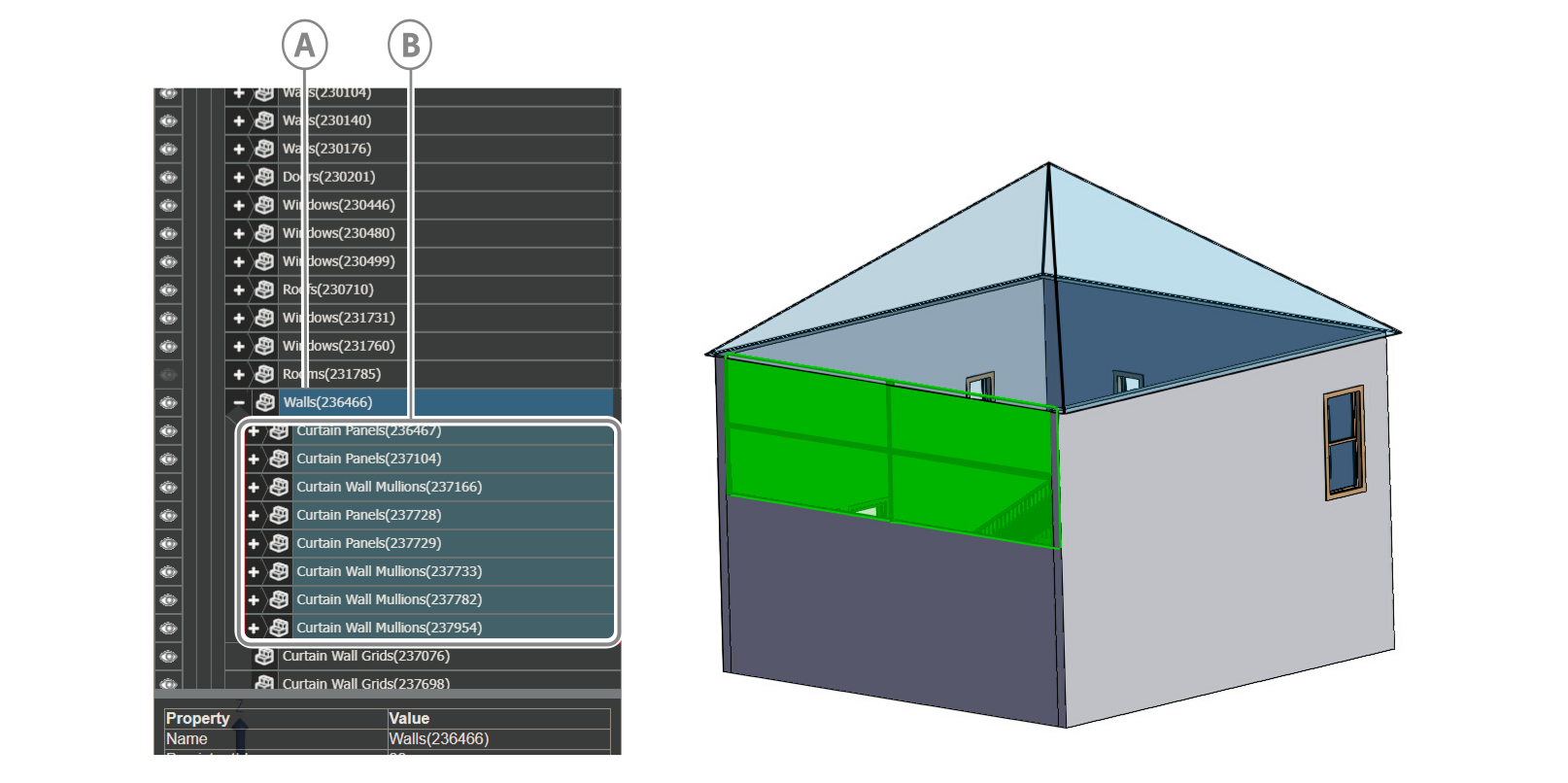This screenshot has width=1568, height=783.
Task: Expand Curtain Wall Mullions(237782) node
Action: pyautogui.click(x=254, y=599)
